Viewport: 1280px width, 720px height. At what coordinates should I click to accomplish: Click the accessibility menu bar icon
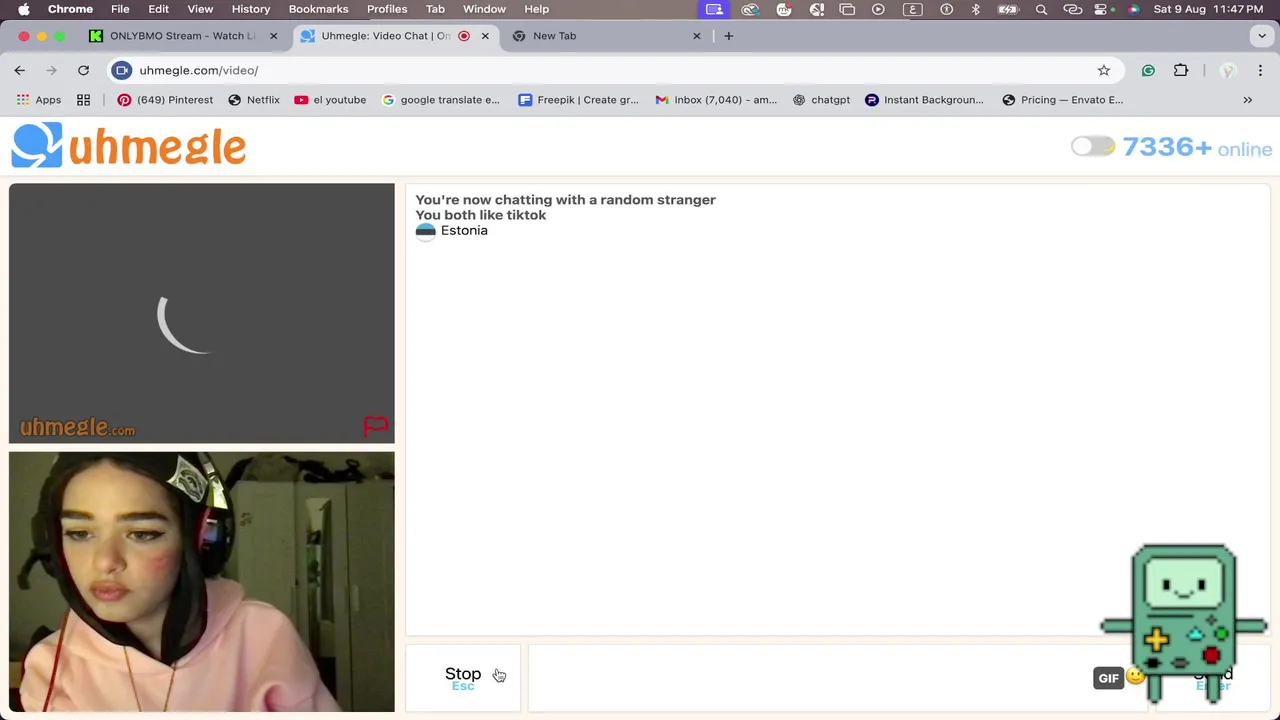946,9
